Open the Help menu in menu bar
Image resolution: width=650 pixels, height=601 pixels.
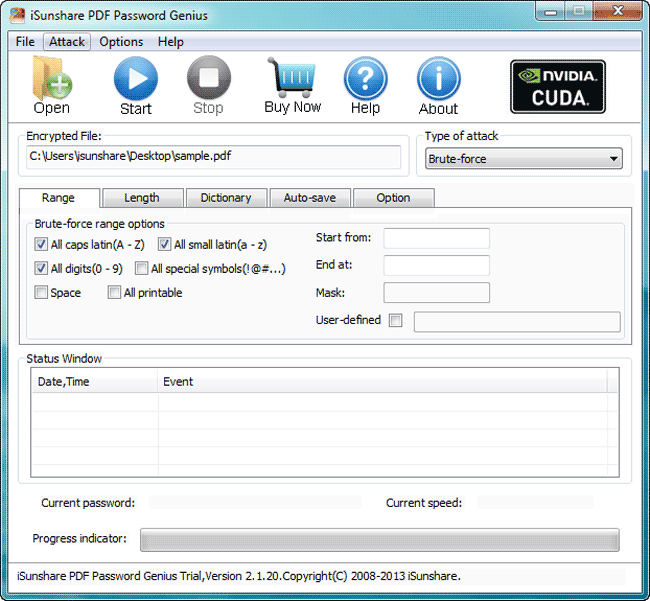coord(170,42)
